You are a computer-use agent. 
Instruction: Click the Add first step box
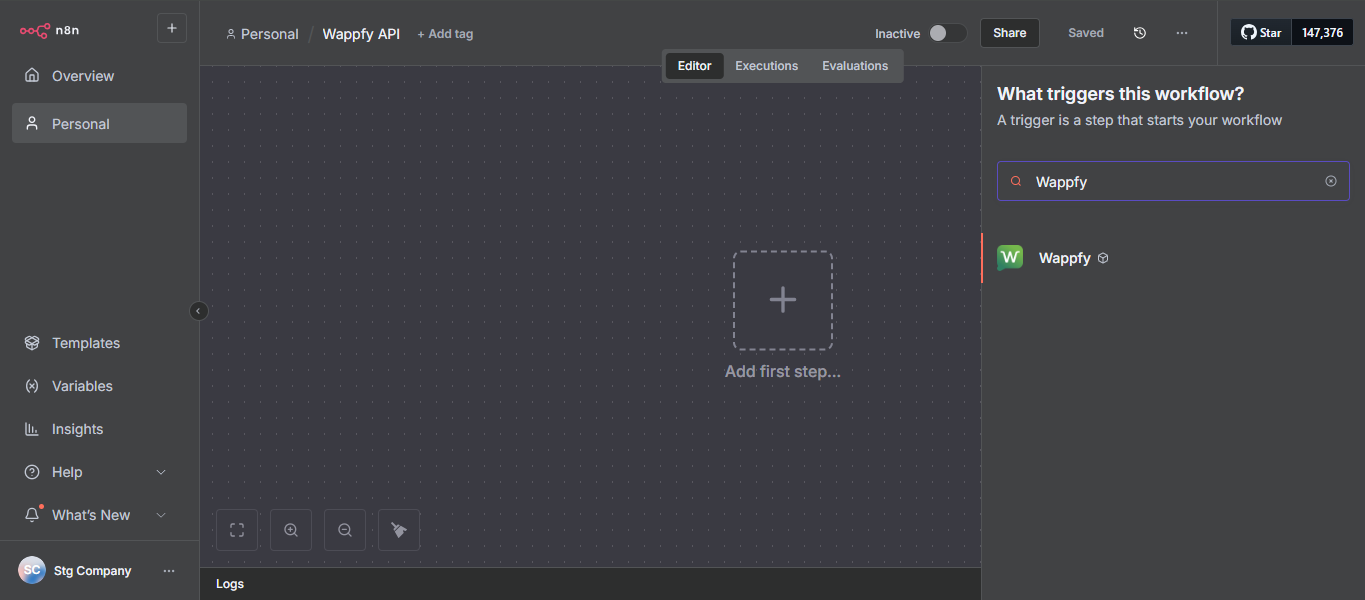[x=783, y=300]
